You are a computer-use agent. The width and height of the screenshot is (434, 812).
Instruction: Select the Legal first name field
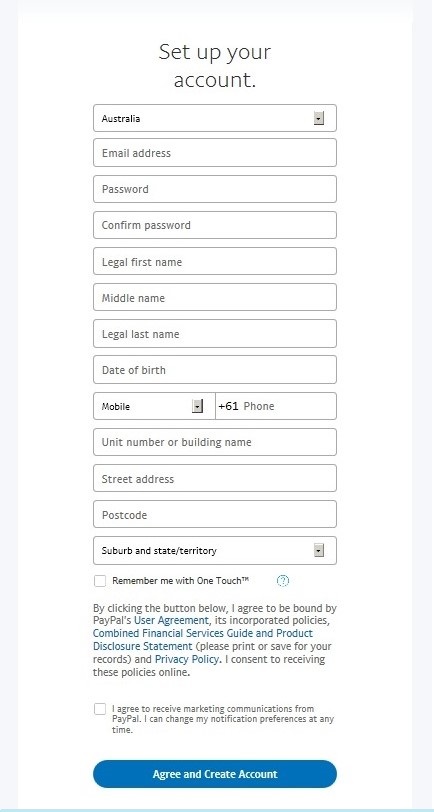tap(215, 261)
